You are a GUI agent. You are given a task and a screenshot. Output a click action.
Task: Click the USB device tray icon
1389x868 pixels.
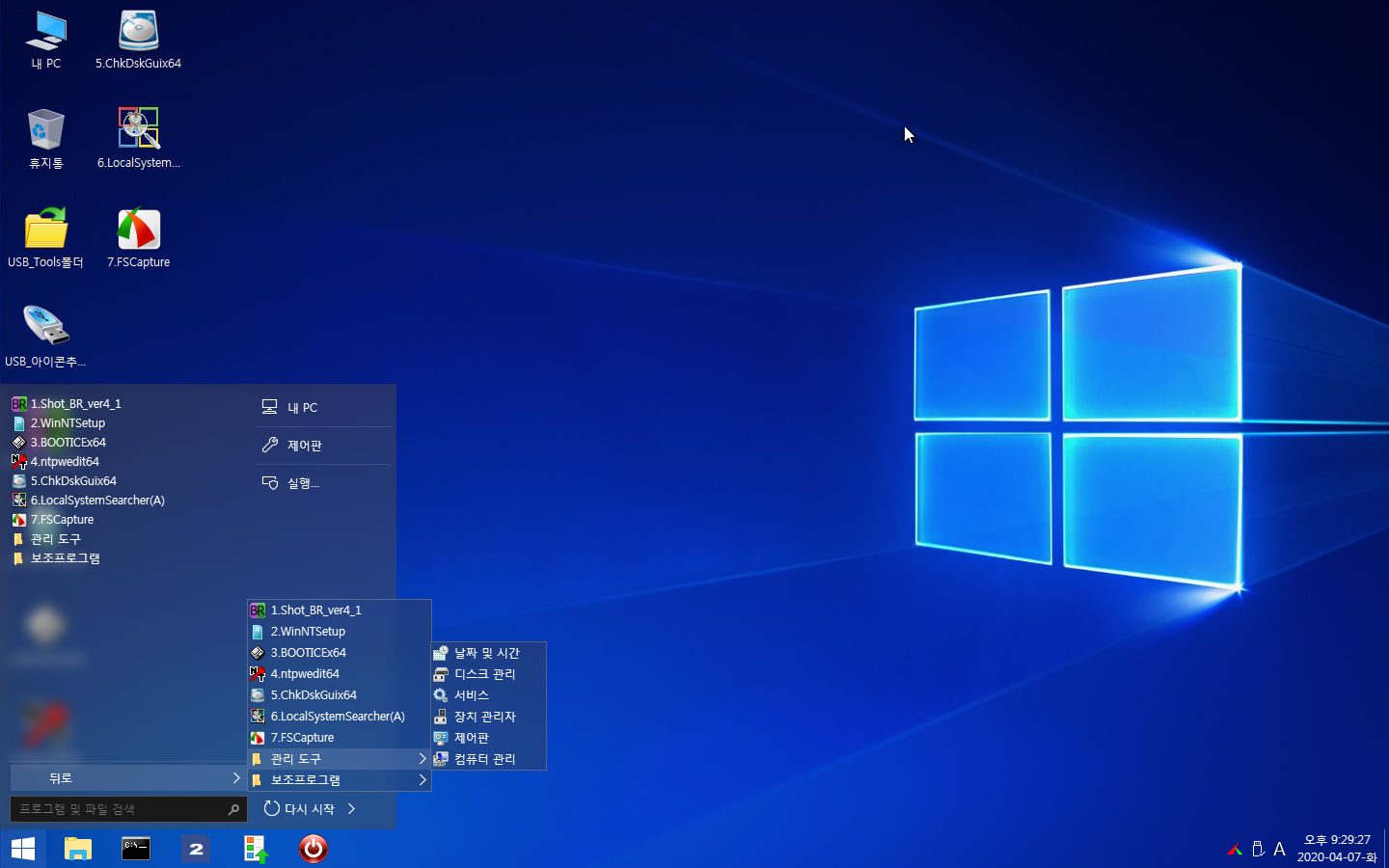click(x=1258, y=850)
